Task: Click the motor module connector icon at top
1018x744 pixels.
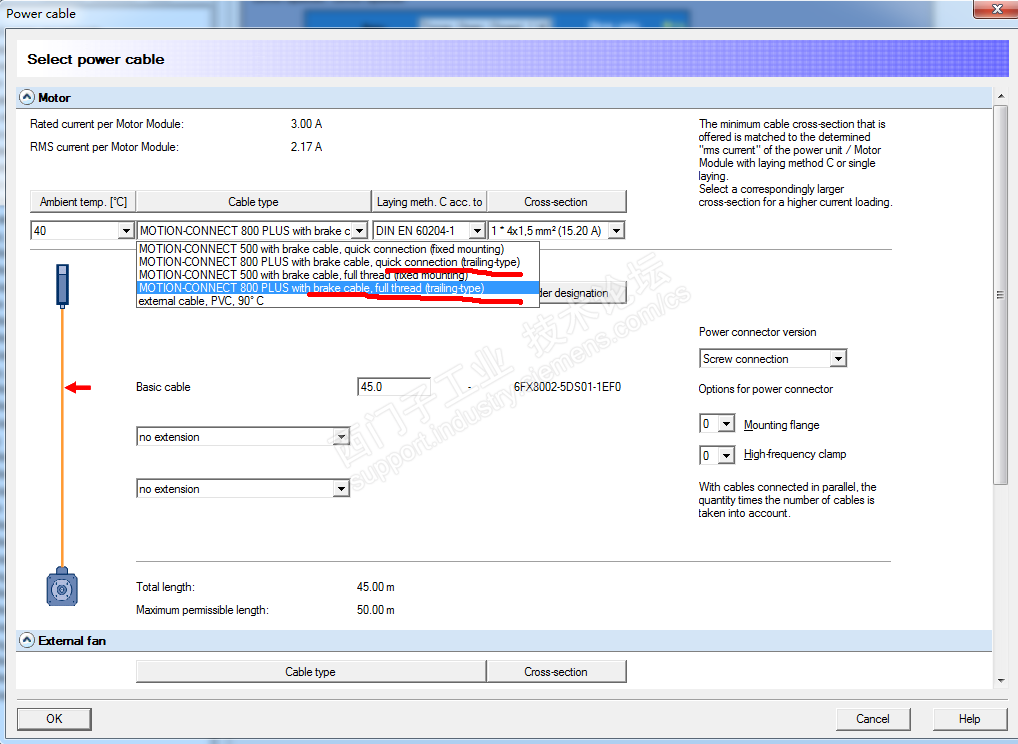Action: [62, 285]
